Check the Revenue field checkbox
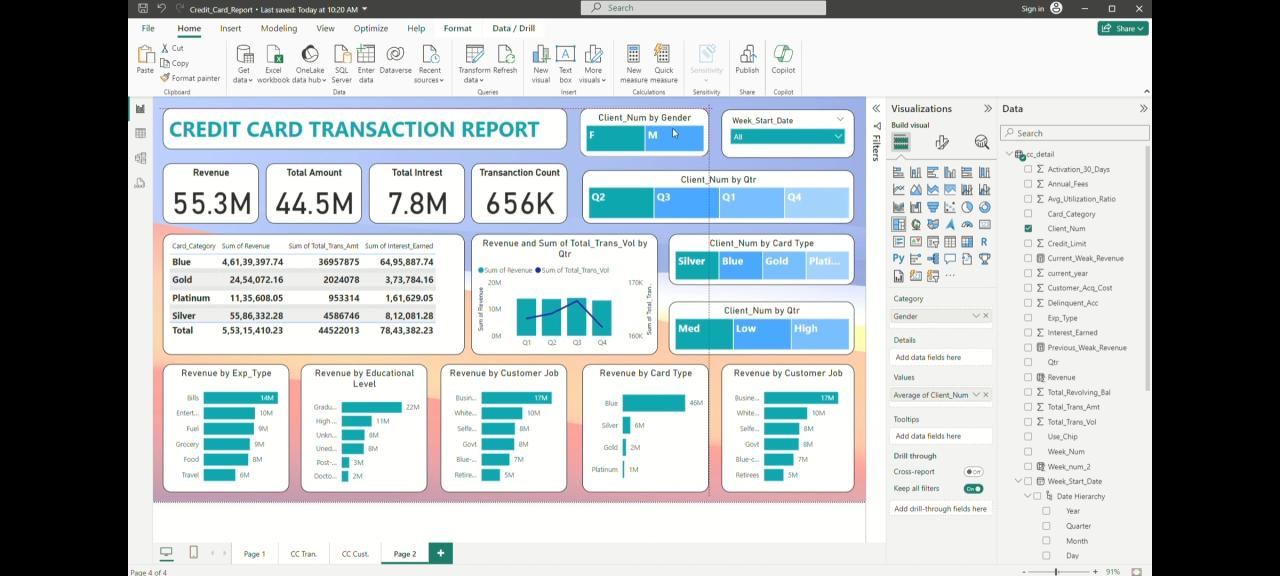 (x=1028, y=377)
